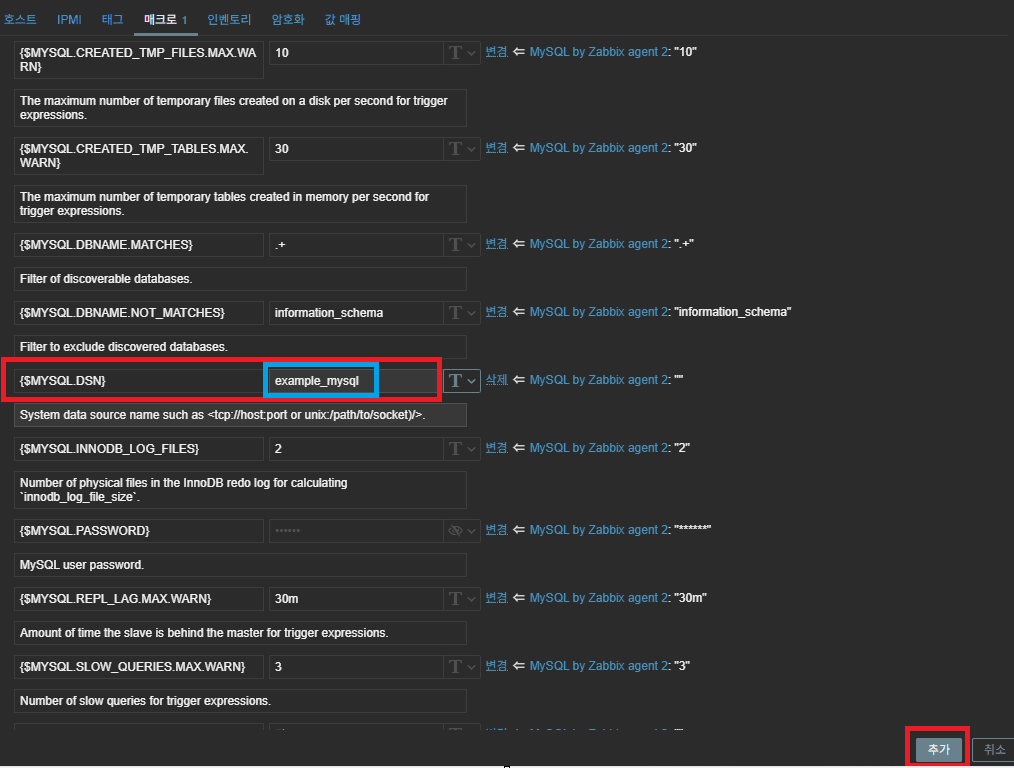Open the value type dropdown for {$MYSQL.DSN}
The image size is (1014, 768).
pos(462,380)
